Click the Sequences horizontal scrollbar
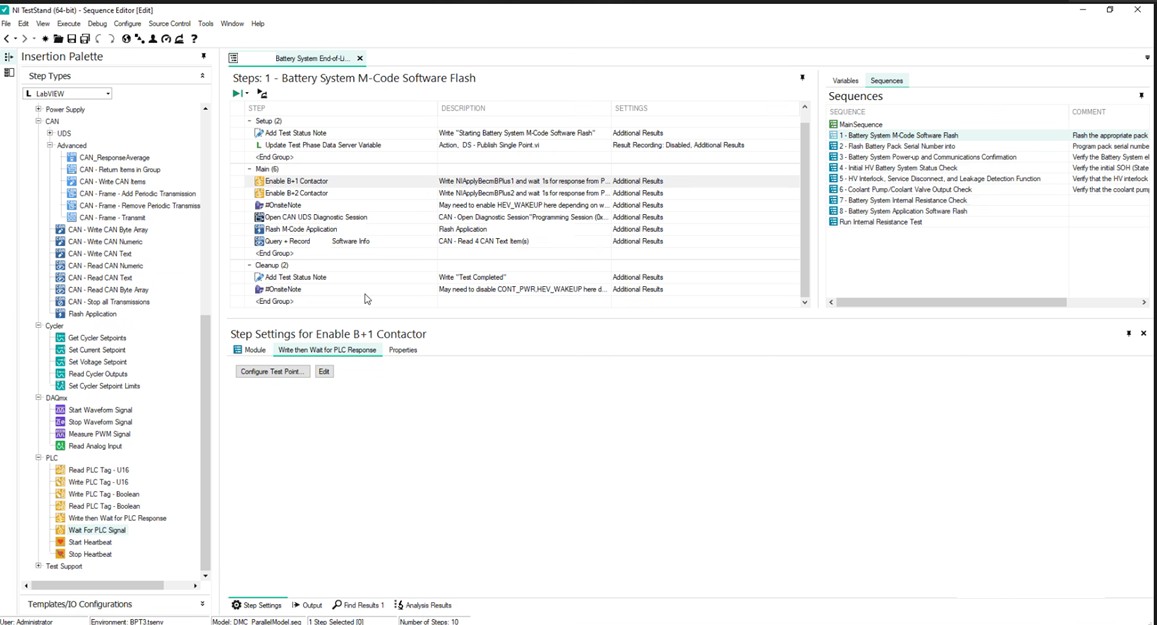1157x625 pixels. (951, 302)
